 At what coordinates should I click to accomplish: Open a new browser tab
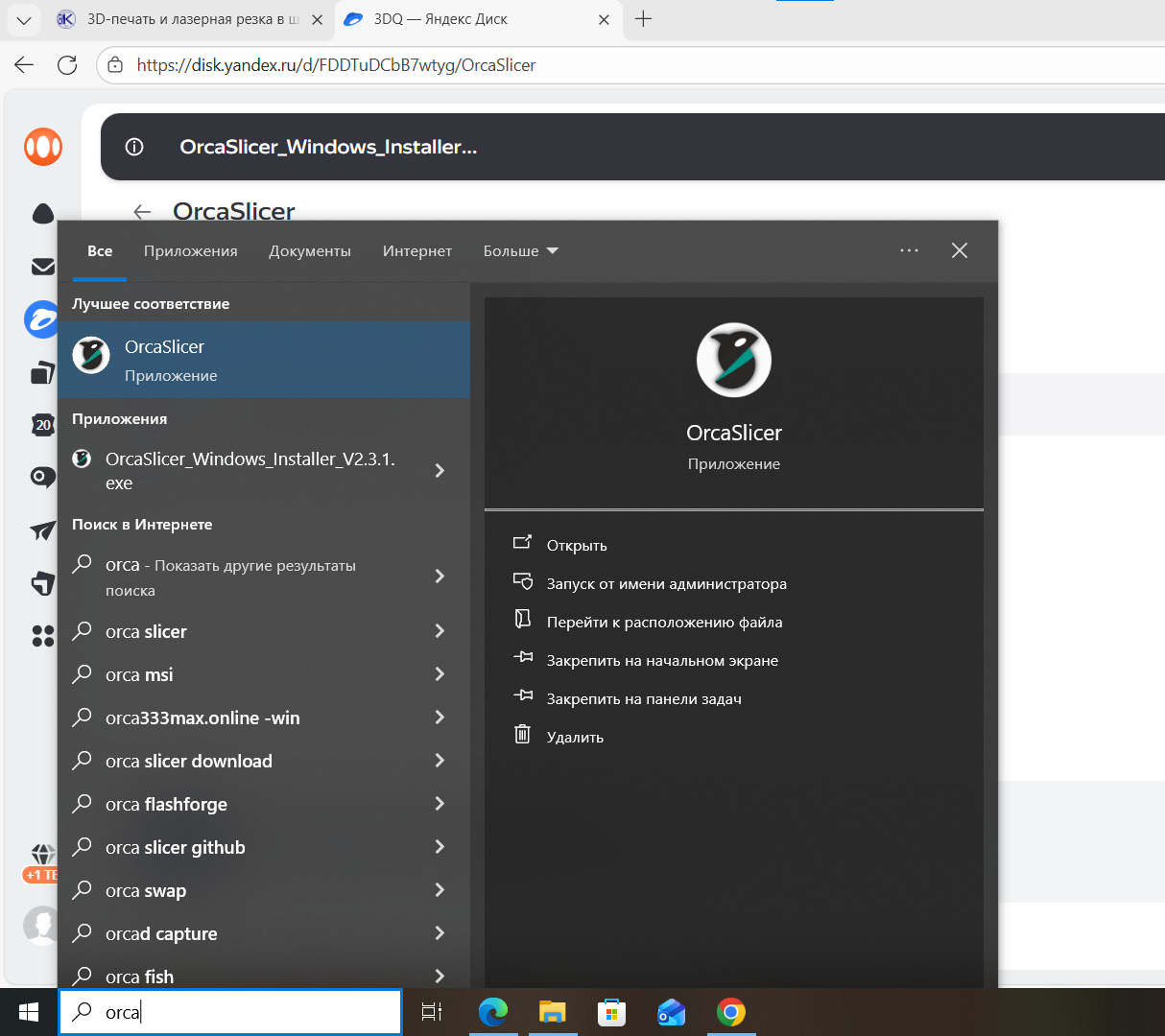[x=643, y=19]
